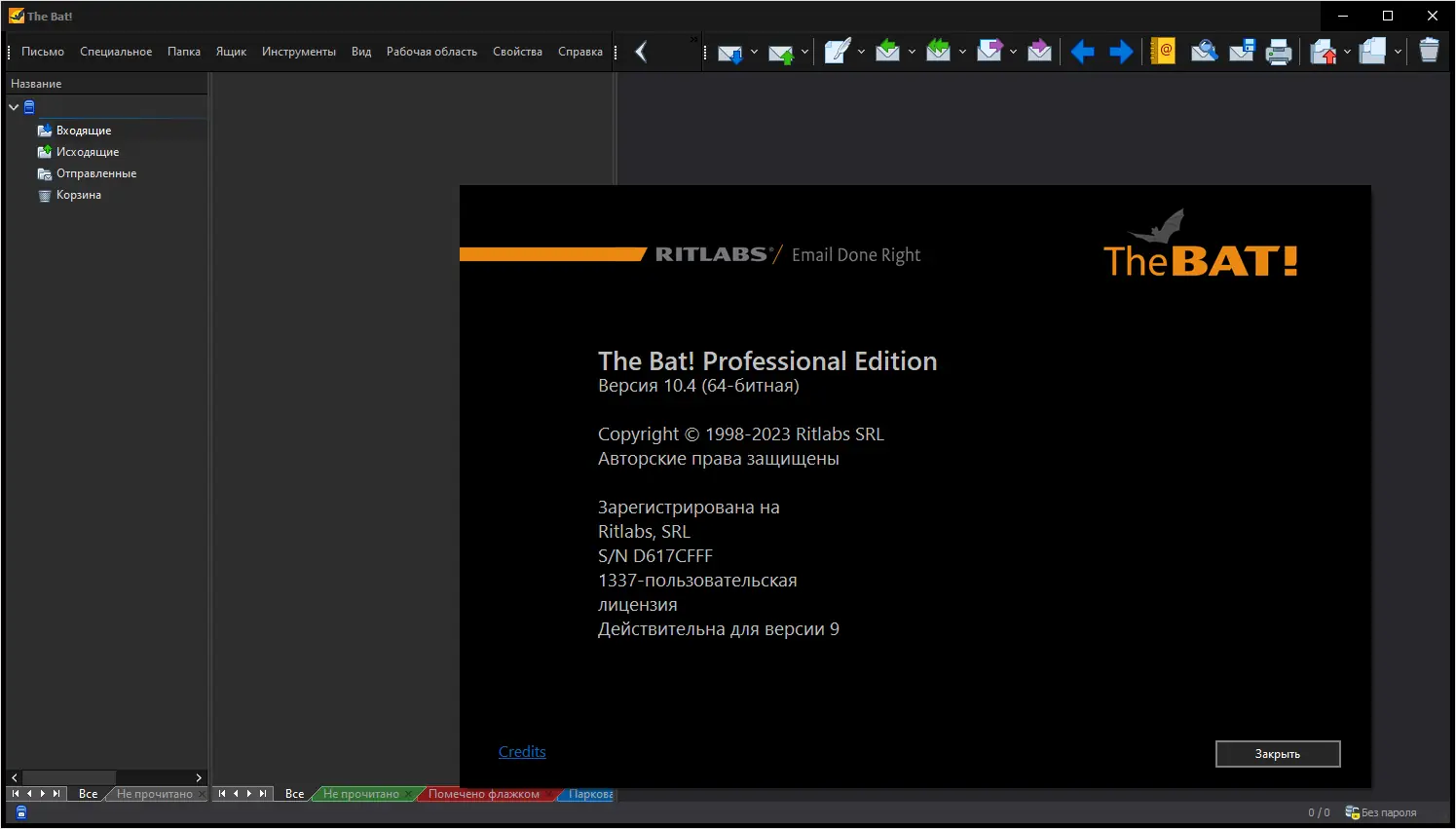Jump to last tab in folder panel
The width and height of the screenshot is (1456, 829).
(x=56, y=794)
